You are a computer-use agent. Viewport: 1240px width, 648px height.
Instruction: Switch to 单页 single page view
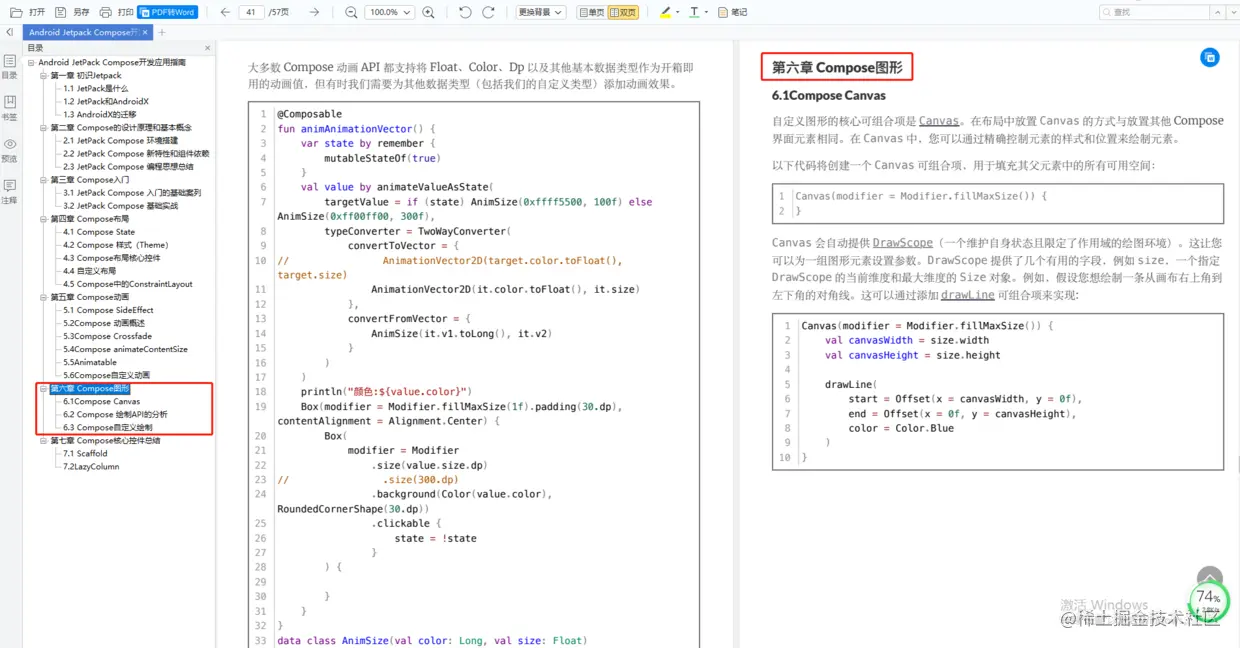pyautogui.click(x=591, y=12)
